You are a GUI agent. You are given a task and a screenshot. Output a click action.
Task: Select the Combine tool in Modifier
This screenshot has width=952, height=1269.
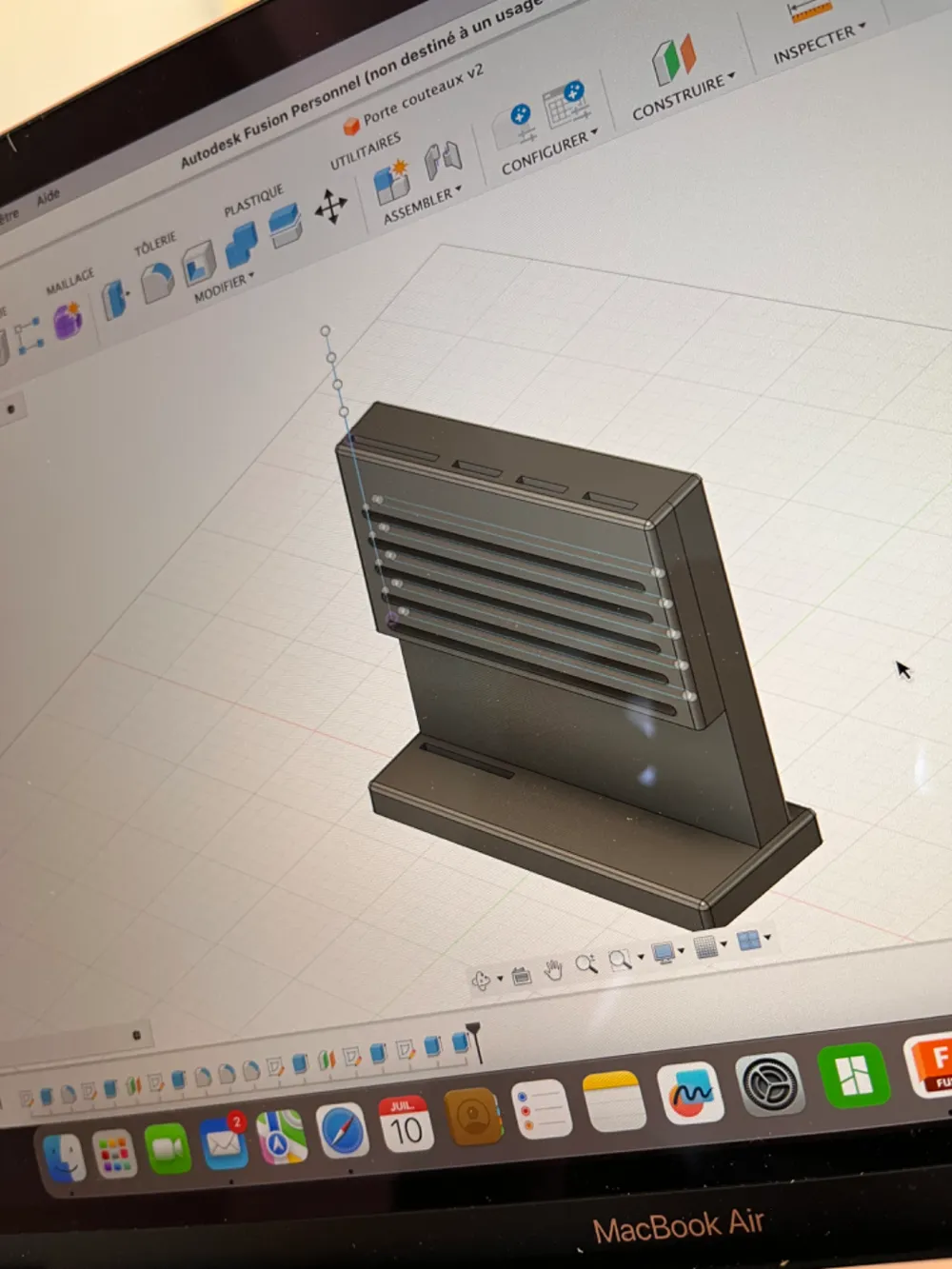(x=241, y=245)
